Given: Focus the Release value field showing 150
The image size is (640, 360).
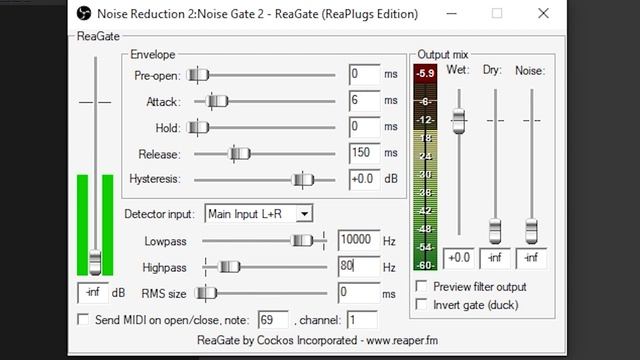Looking at the screenshot, I should [x=364, y=153].
